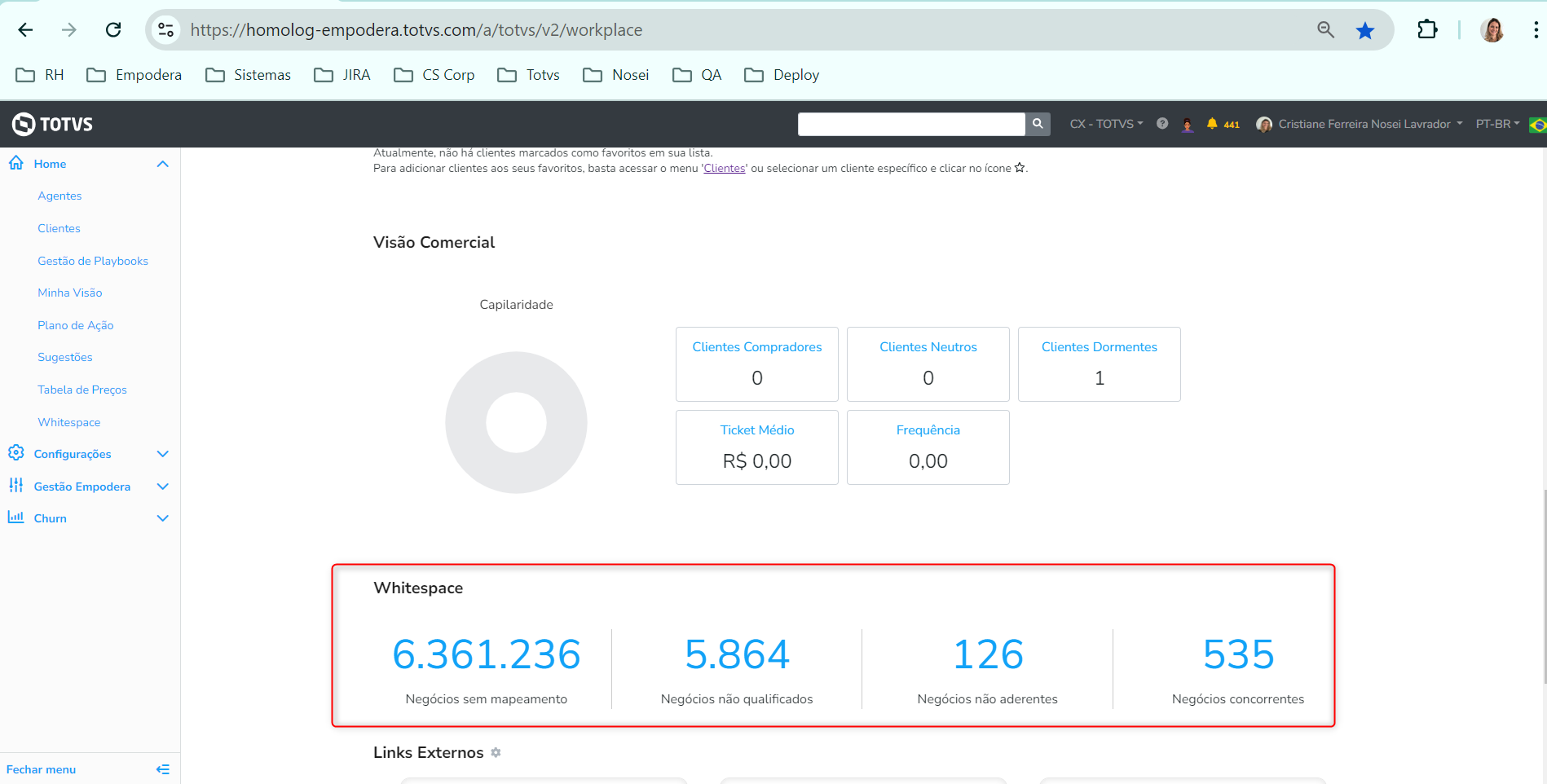This screenshot has height=784, width=1547.
Task: Open the Sistemas bookmark folder
Action: click(x=248, y=75)
